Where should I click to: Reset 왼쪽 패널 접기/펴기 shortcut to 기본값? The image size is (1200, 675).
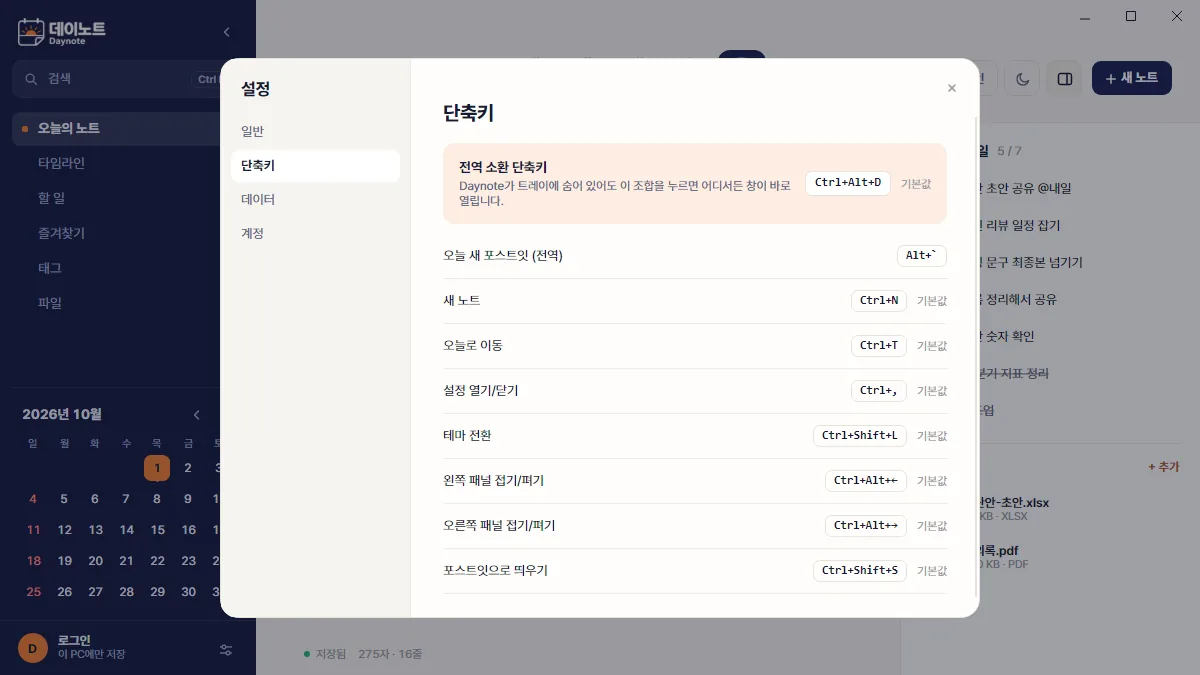click(932, 481)
